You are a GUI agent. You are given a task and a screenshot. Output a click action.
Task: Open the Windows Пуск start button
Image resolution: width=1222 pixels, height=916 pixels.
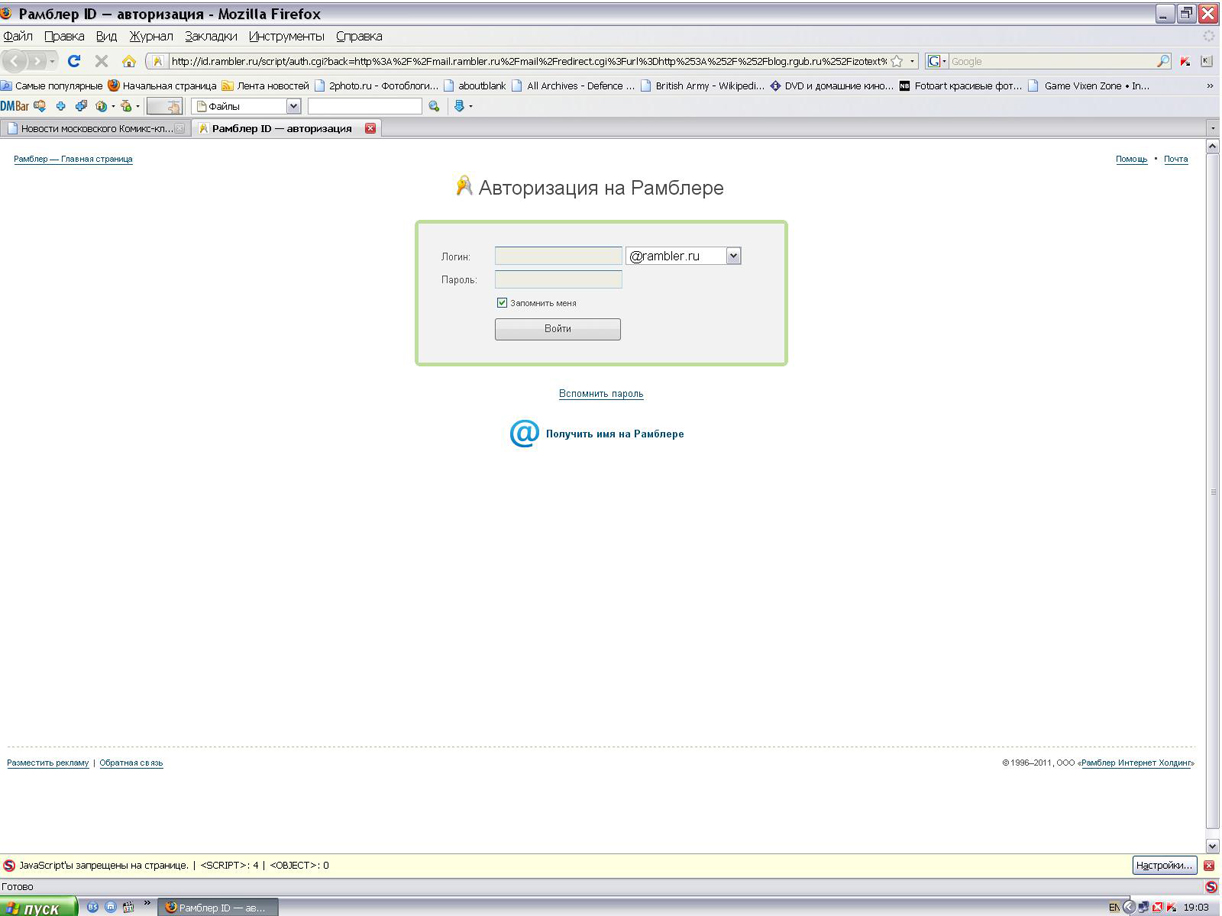pos(38,907)
